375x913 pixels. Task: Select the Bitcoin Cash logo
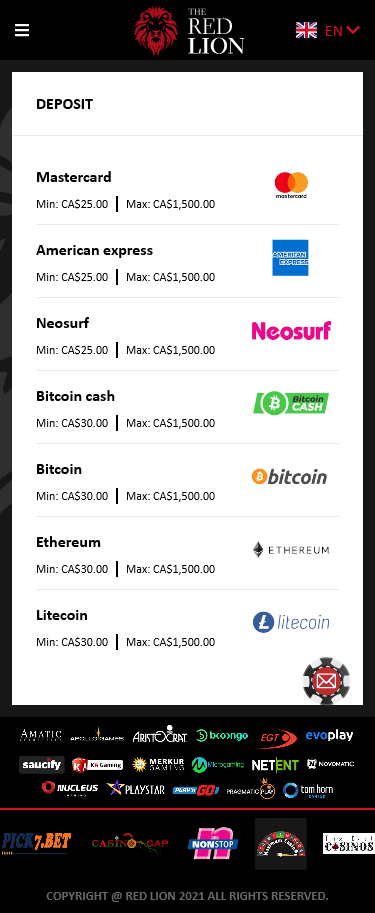[x=291, y=403]
